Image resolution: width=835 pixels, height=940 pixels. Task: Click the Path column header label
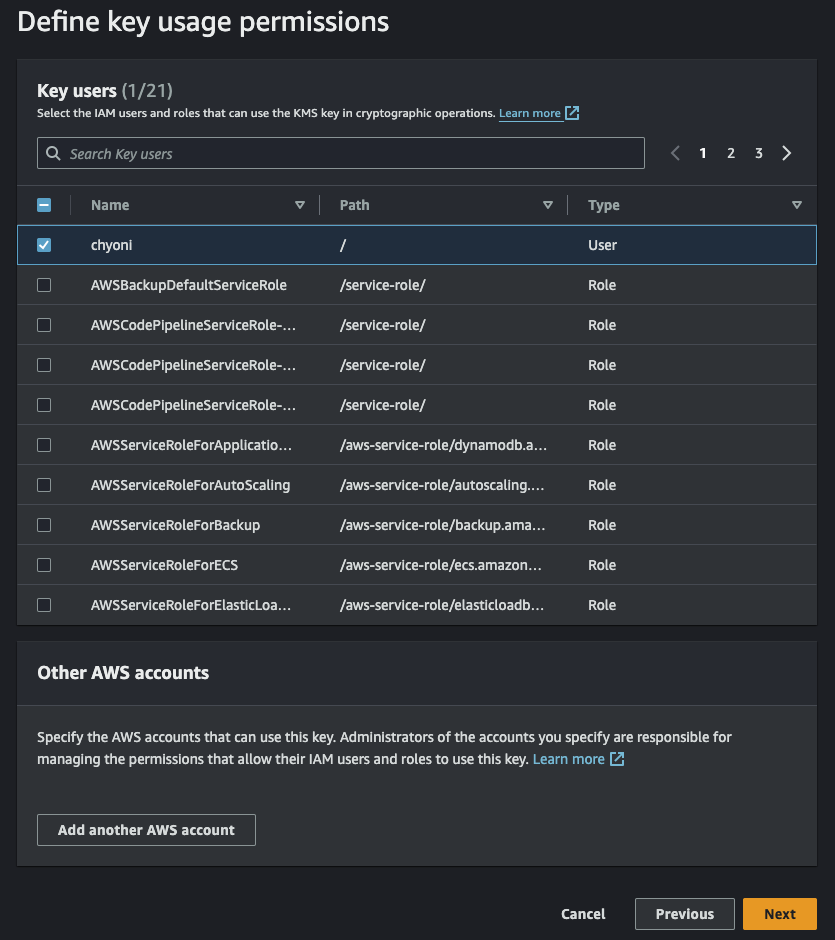(354, 205)
